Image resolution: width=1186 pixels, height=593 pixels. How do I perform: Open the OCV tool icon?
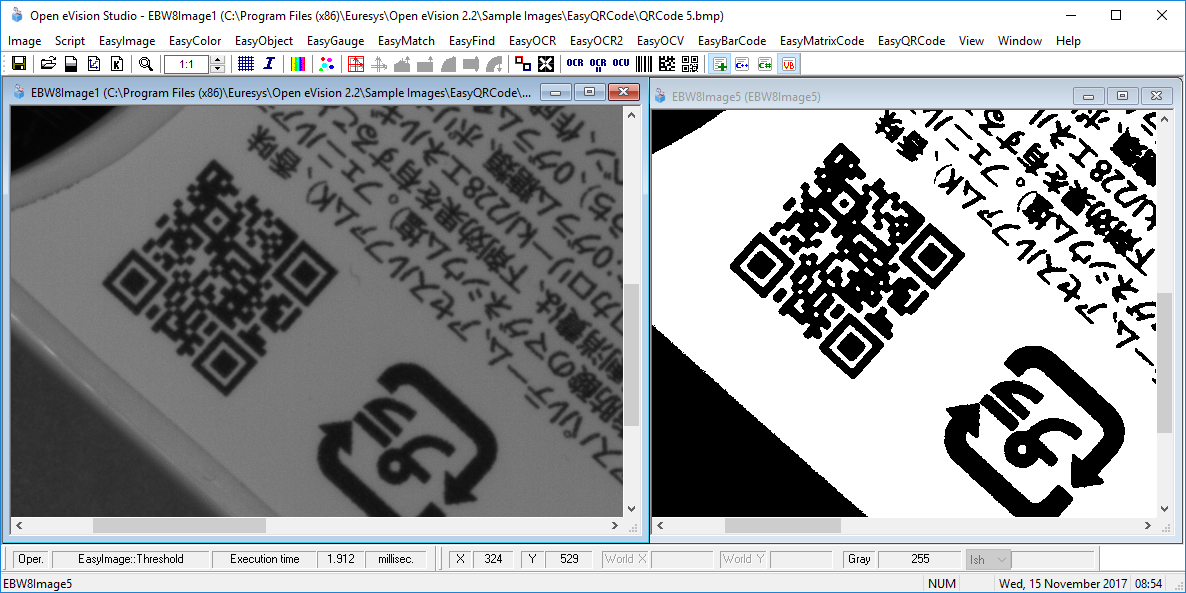pos(621,64)
